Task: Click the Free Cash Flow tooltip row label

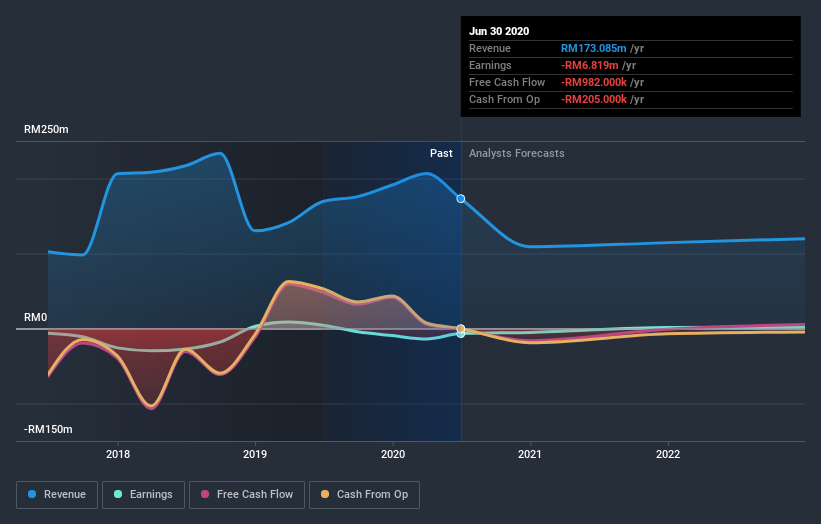Action: (507, 82)
